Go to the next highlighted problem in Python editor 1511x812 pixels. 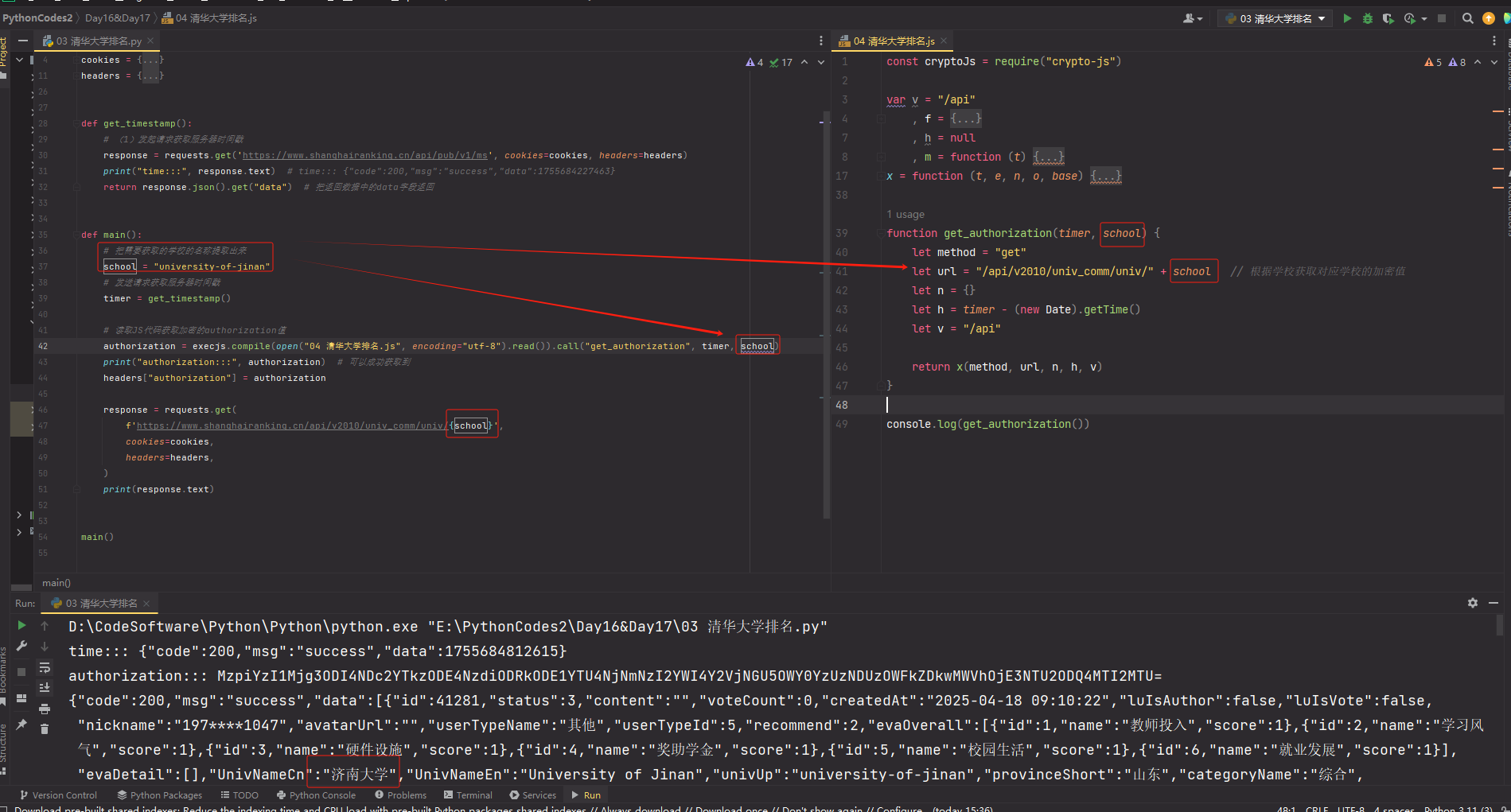click(821, 62)
